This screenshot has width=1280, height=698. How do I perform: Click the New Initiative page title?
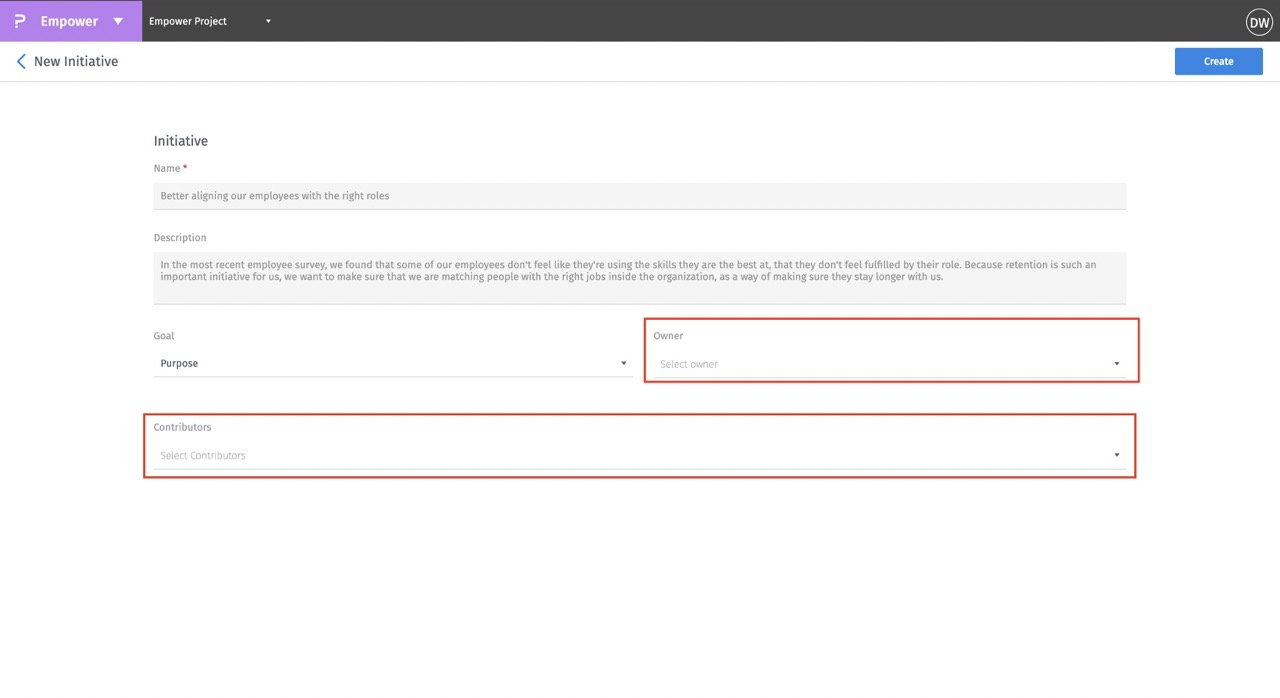pyautogui.click(x=76, y=61)
